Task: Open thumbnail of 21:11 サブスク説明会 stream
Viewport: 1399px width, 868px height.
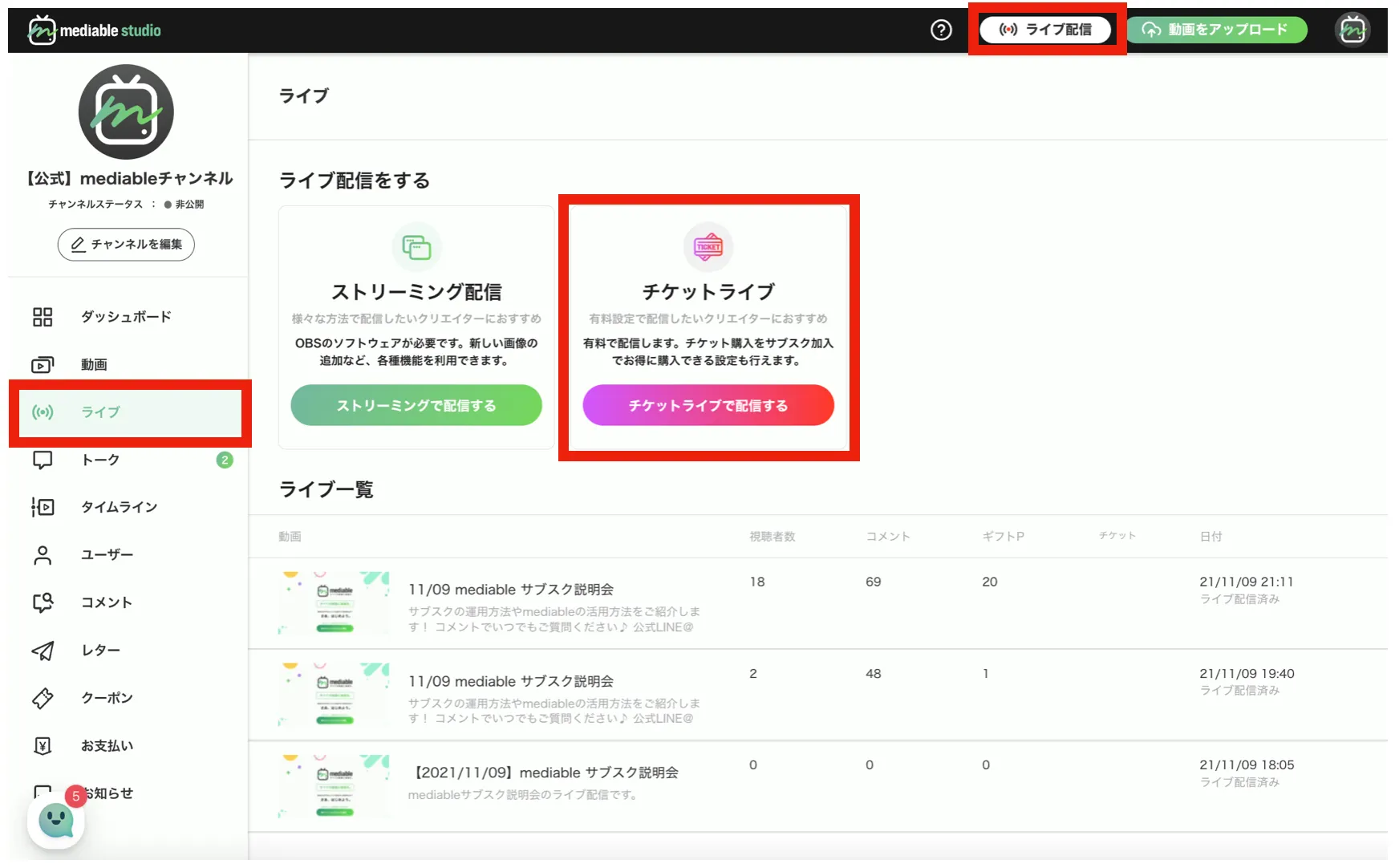Action: (x=334, y=603)
